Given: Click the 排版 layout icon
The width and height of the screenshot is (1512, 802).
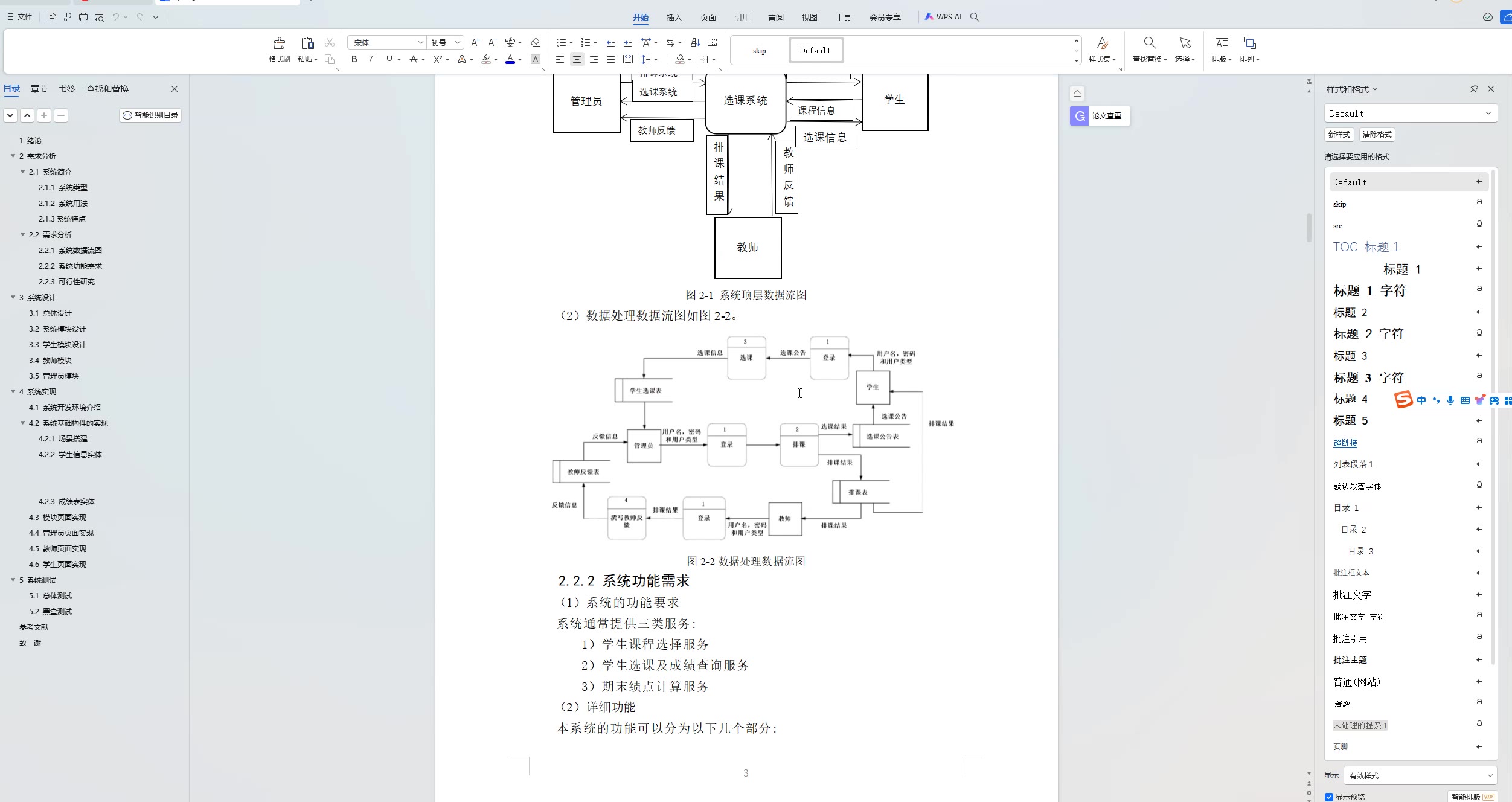Looking at the screenshot, I should [x=1222, y=43].
